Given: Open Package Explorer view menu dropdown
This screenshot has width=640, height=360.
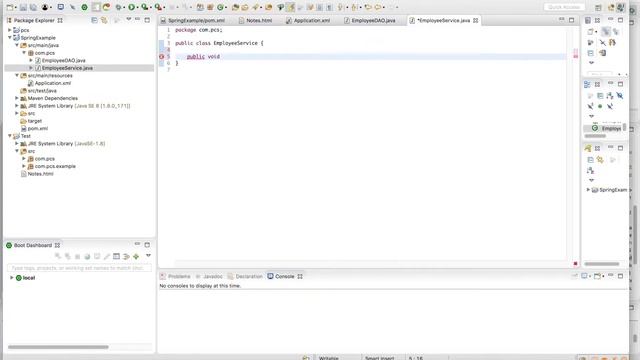Looking at the screenshot, I should [x=129, y=19].
